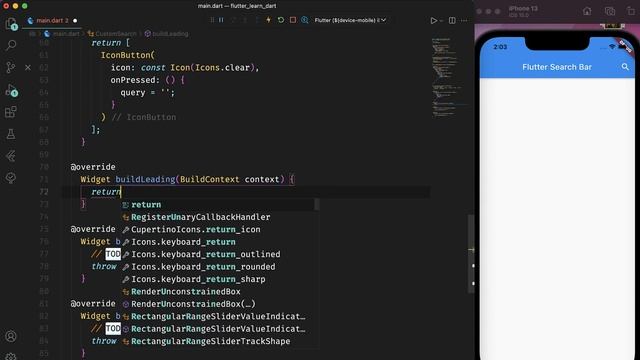Open the widget inspector icon in debug toolbar
This screenshot has width=640, height=360.
(x=304, y=20)
